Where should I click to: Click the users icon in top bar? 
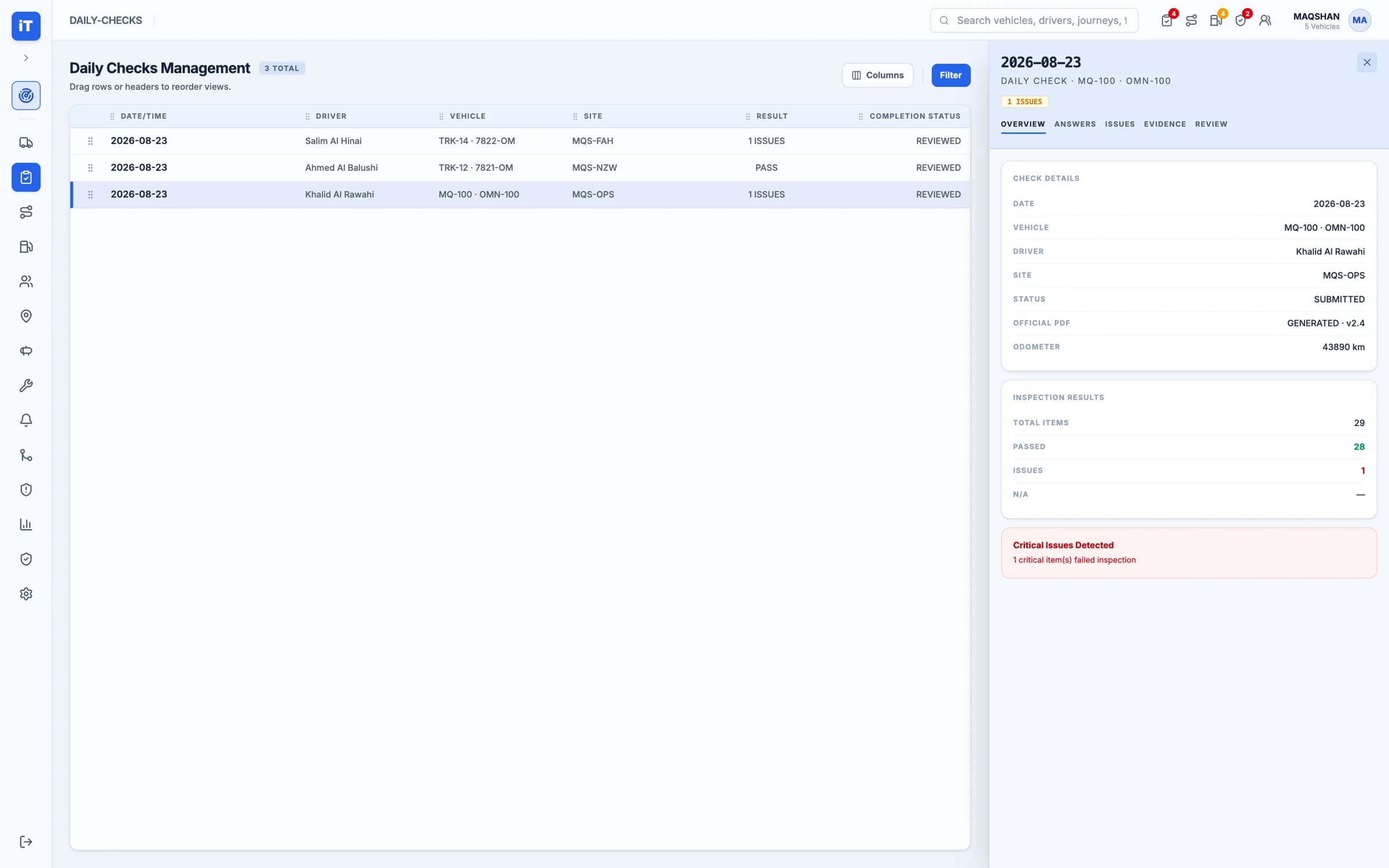(1265, 20)
